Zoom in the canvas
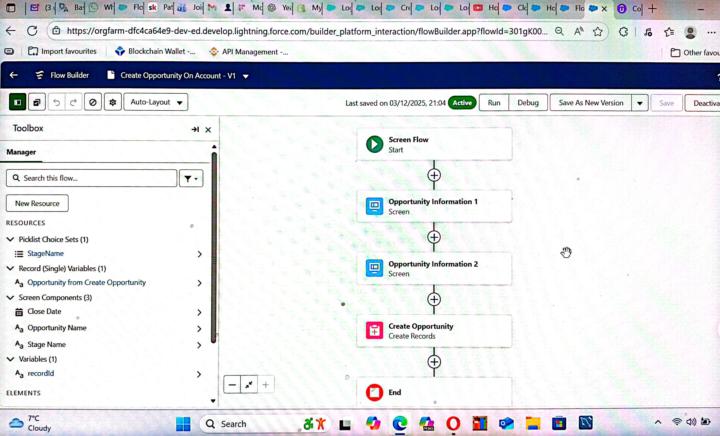720x436 pixels. 265,385
